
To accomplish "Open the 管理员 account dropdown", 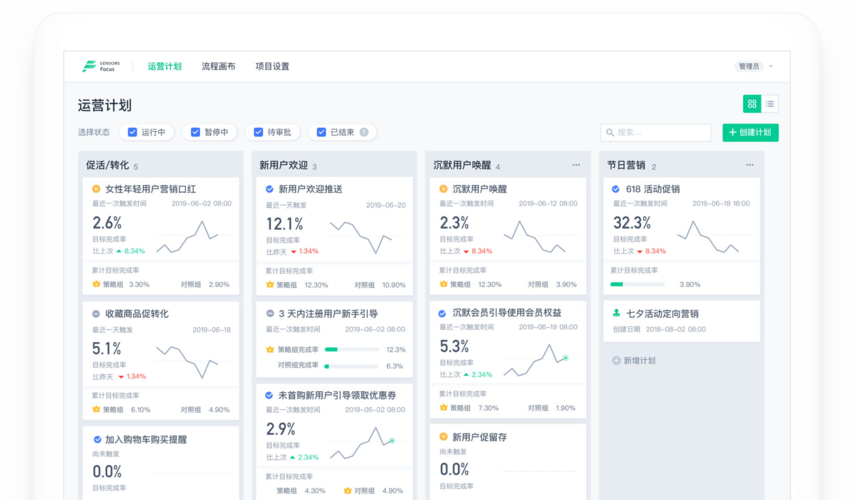I will pyautogui.click(x=754, y=66).
